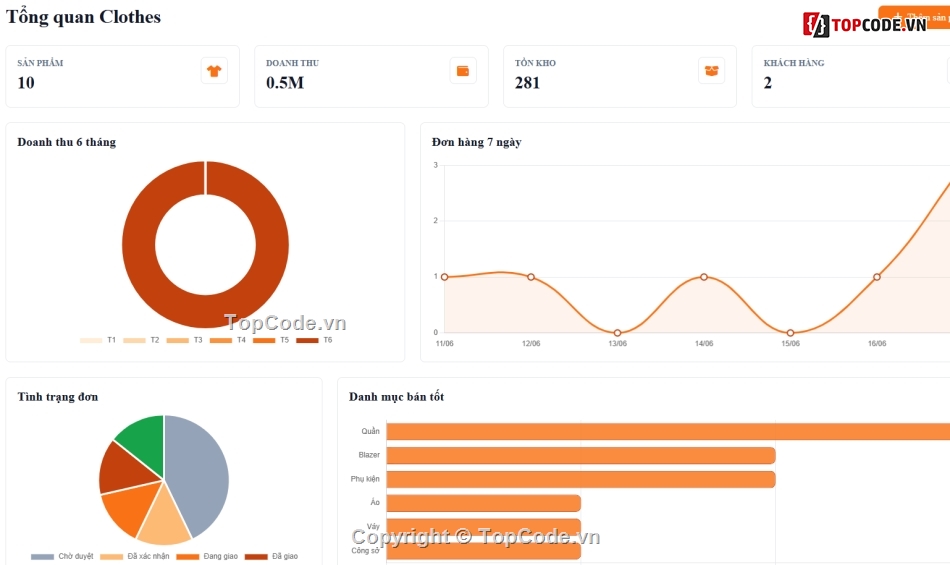Hide Đã xác nhận series via pie legend
The image size is (950, 565).
click(x=135, y=556)
